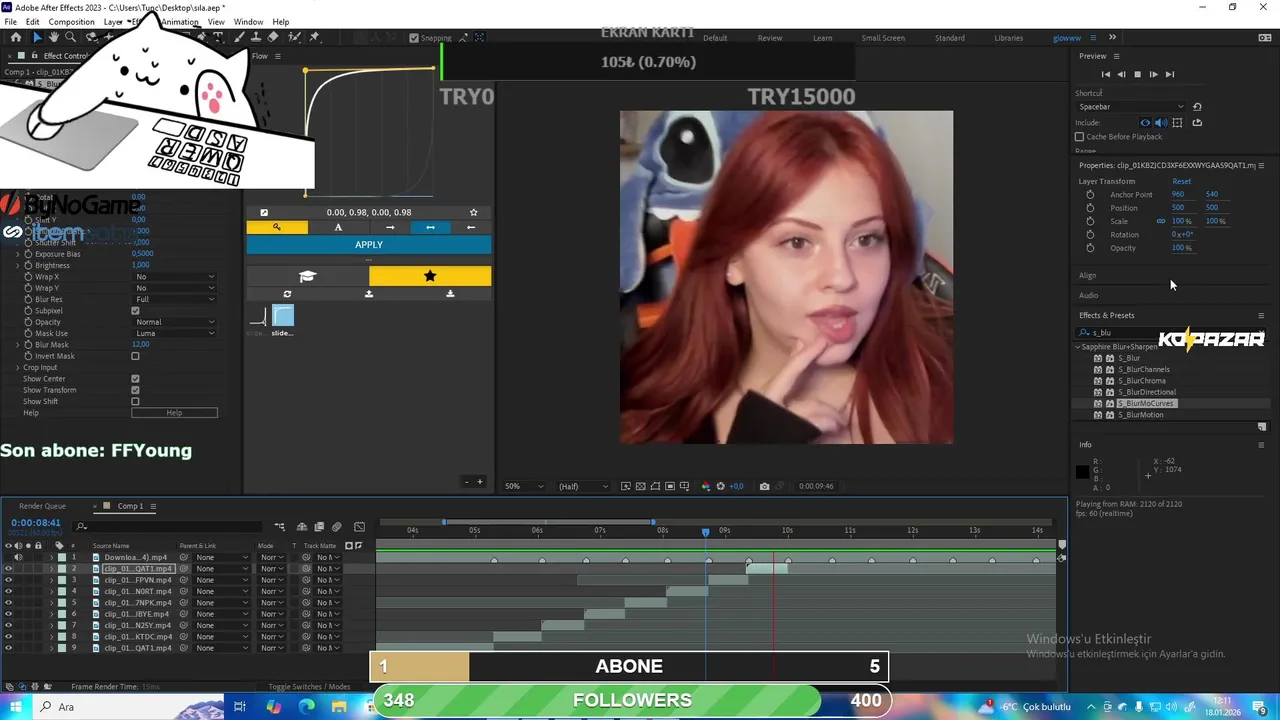Open the Window menu

point(248,22)
